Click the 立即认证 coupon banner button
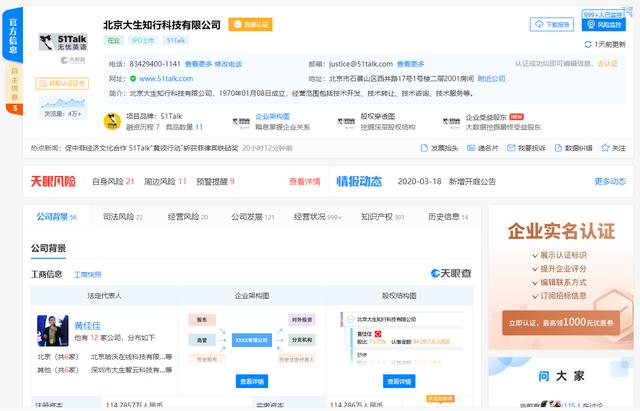640x411 pixels. (x=561, y=322)
